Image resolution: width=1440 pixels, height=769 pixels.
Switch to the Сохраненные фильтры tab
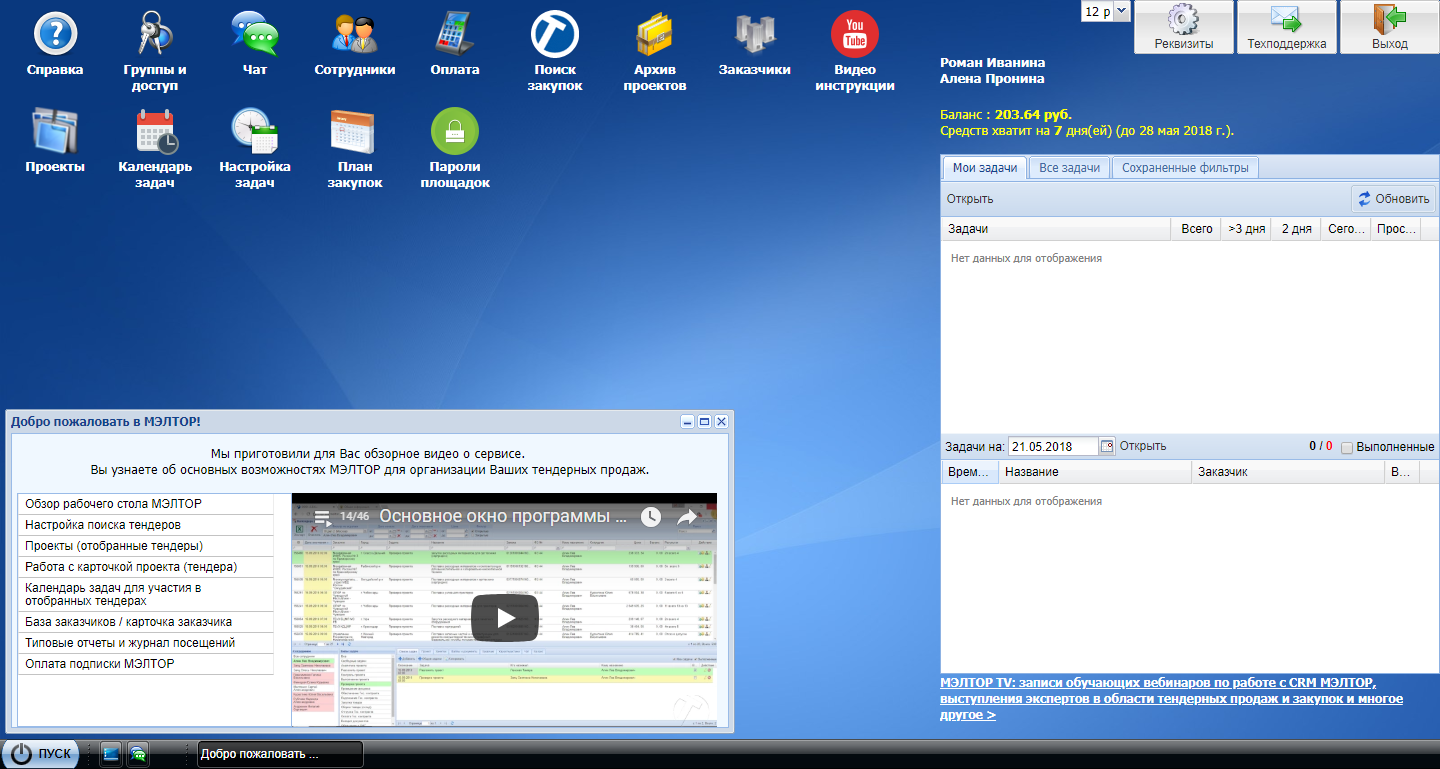(x=1185, y=168)
